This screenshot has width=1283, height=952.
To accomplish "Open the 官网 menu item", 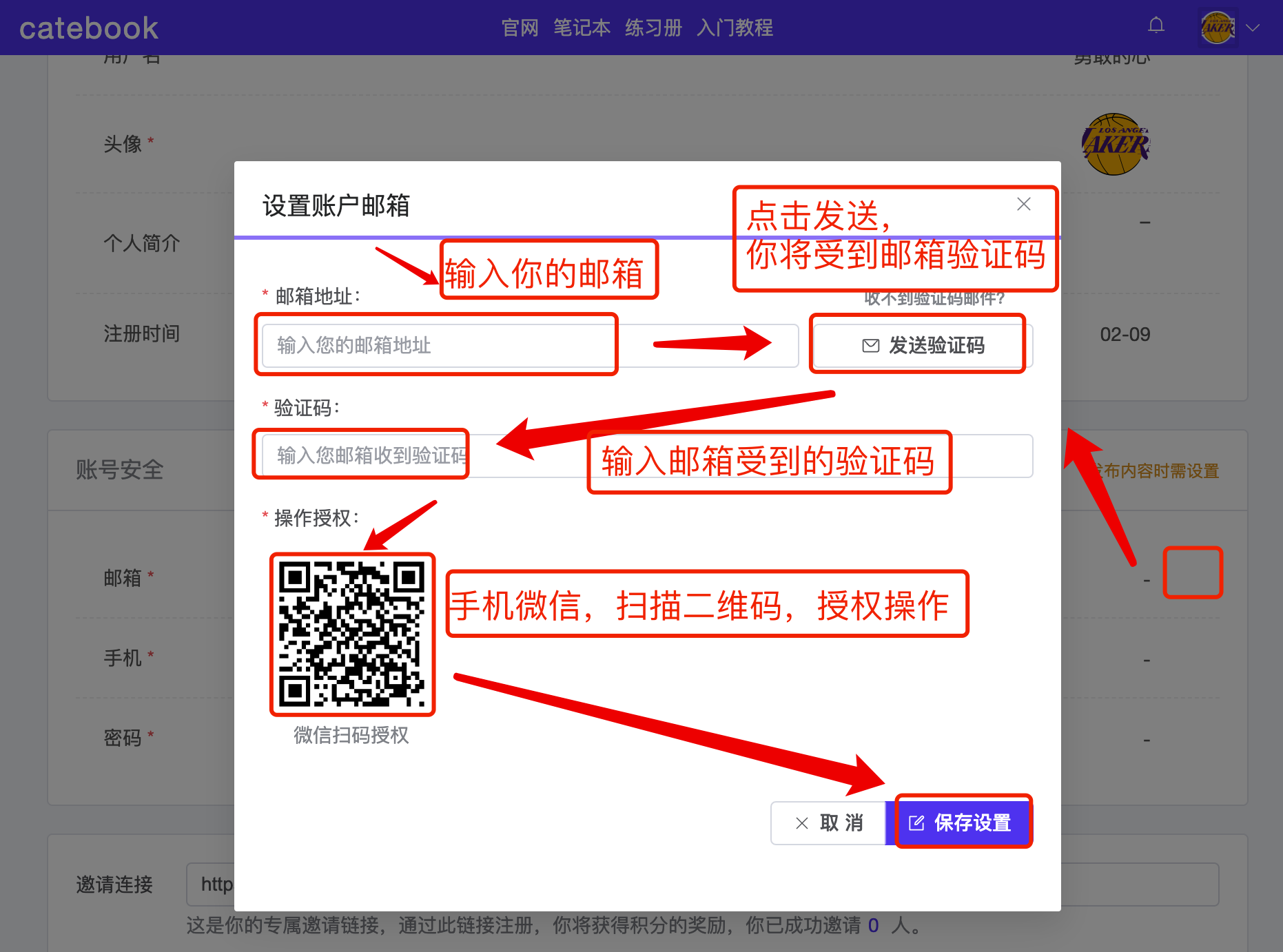I will pos(520,28).
